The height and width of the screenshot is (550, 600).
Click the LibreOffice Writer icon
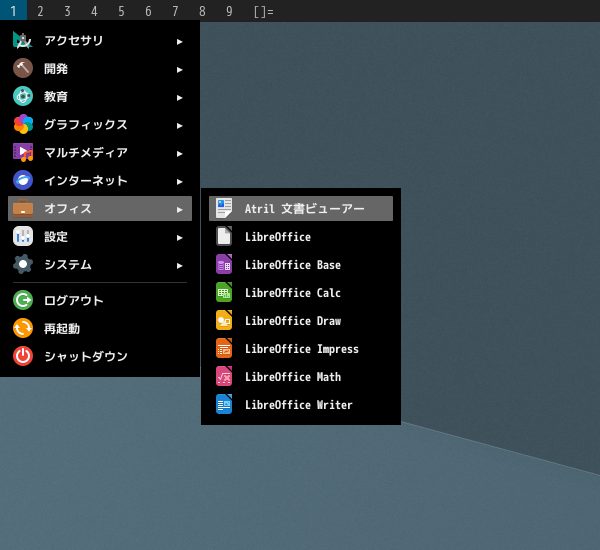click(x=224, y=404)
